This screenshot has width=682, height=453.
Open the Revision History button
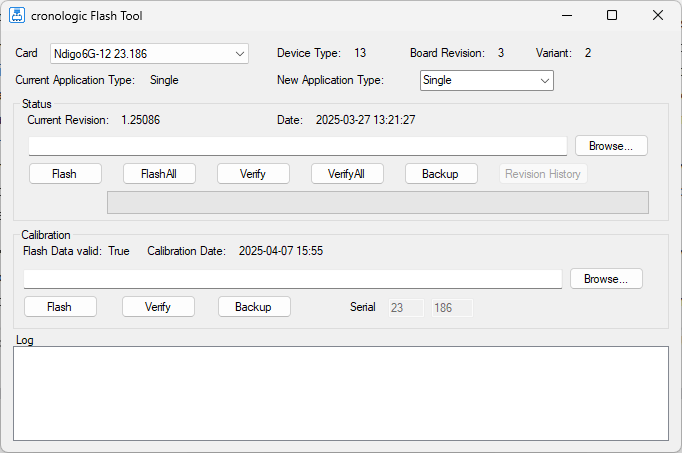click(x=543, y=174)
